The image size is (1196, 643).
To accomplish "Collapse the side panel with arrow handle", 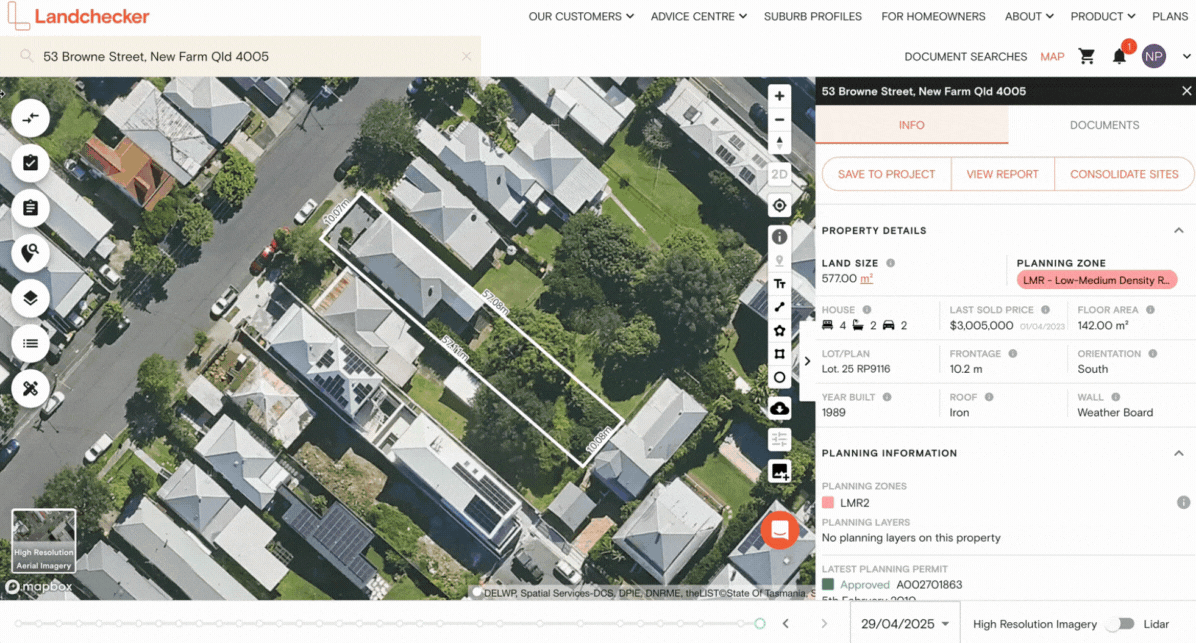I will coord(807,362).
